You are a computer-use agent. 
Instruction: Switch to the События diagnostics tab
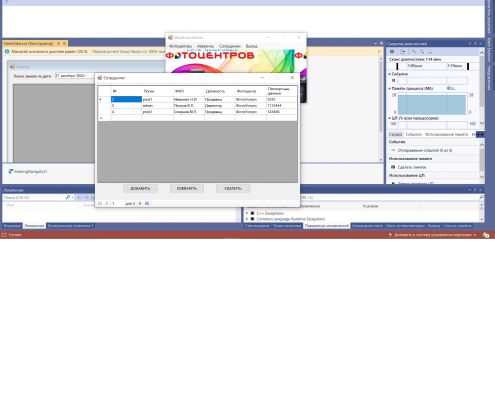click(x=414, y=134)
